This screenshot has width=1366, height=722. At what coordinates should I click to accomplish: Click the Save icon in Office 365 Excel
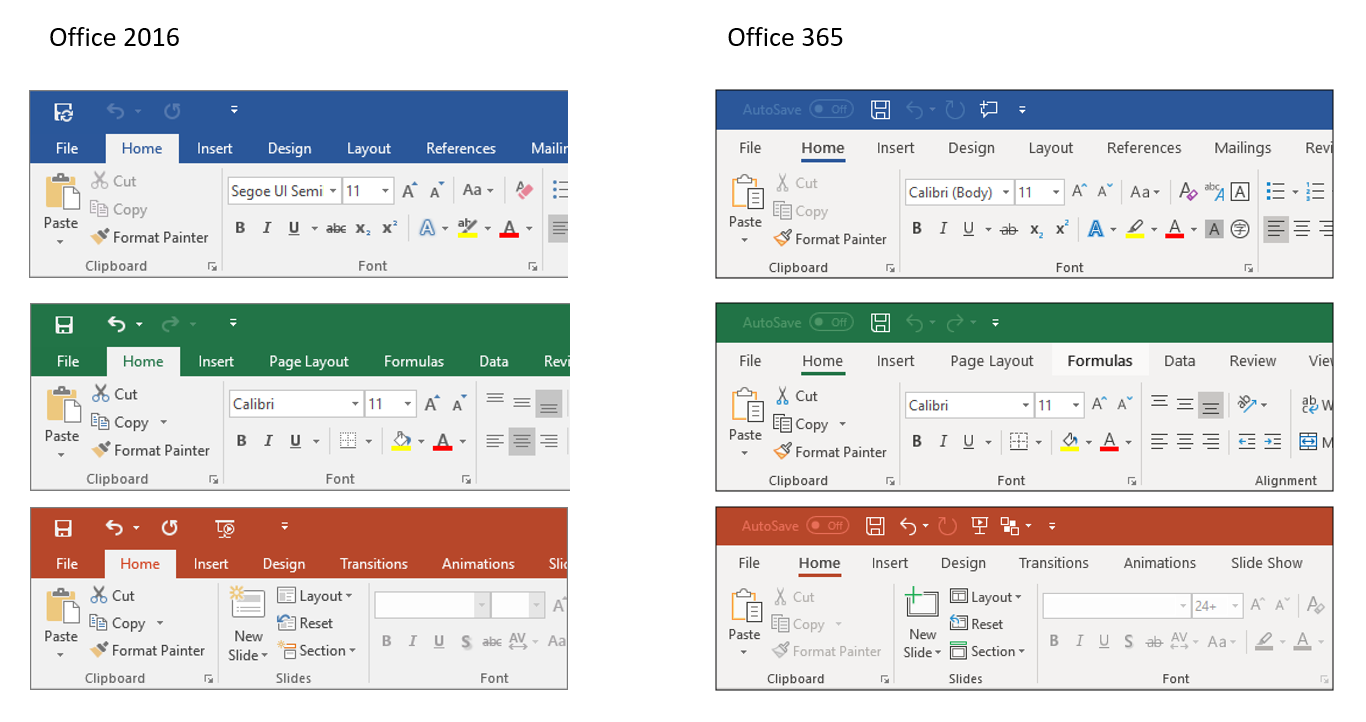click(880, 322)
